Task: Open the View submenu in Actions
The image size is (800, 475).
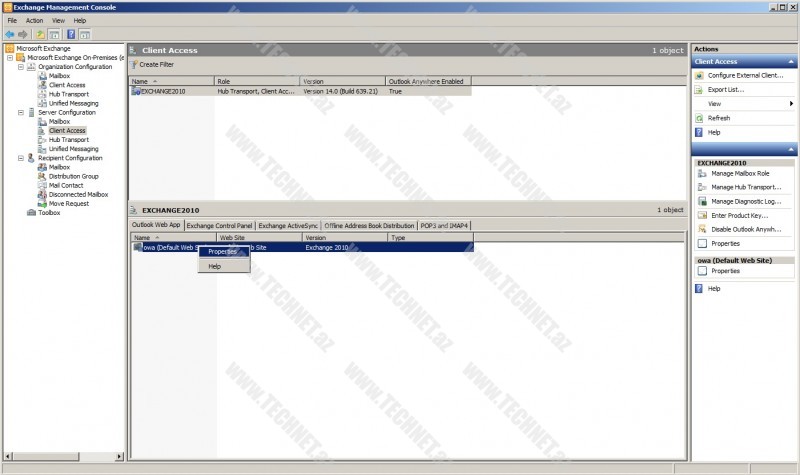Action: click(744, 104)
